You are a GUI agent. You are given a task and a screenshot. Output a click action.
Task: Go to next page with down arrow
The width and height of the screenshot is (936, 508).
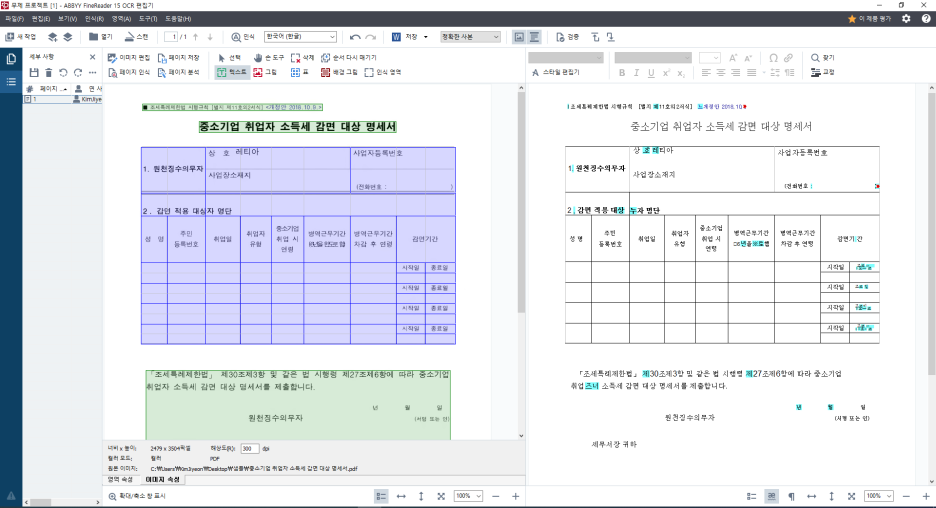[210, 37]
